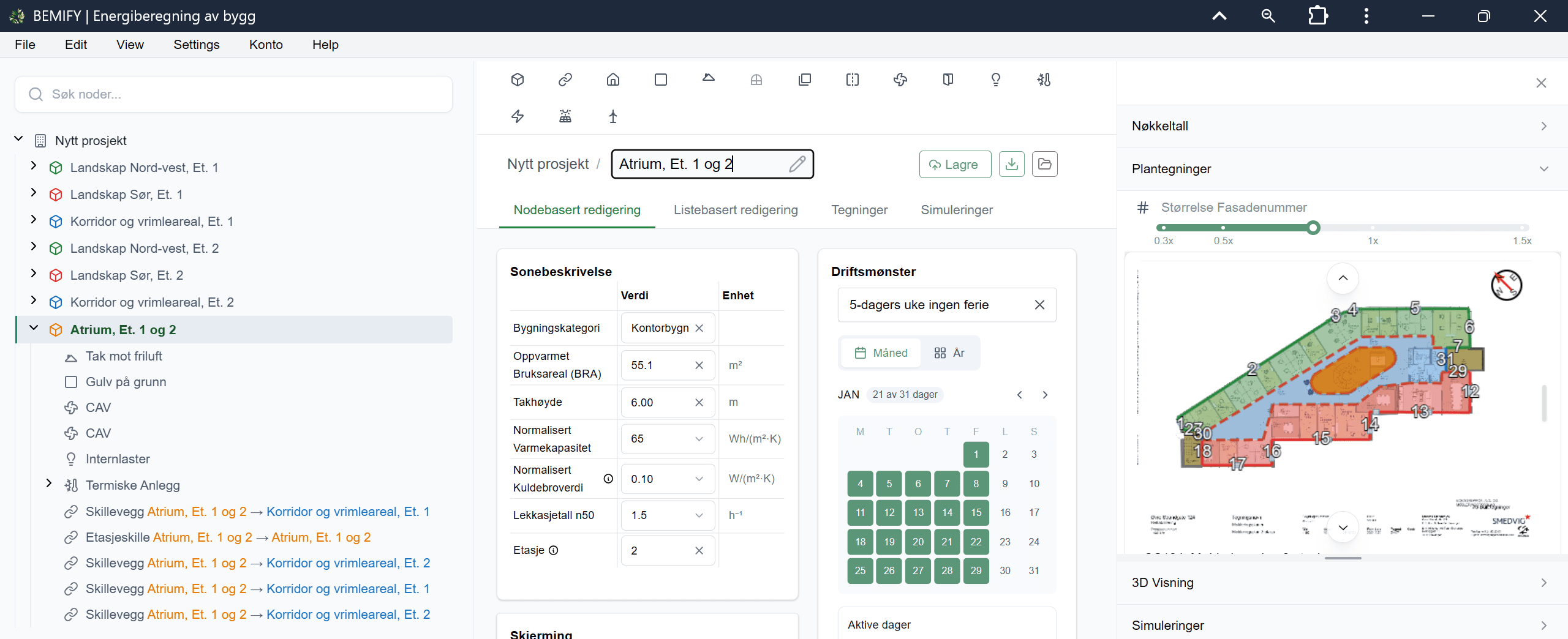Select the link connection icon in toolbar

tap(565, 80)
